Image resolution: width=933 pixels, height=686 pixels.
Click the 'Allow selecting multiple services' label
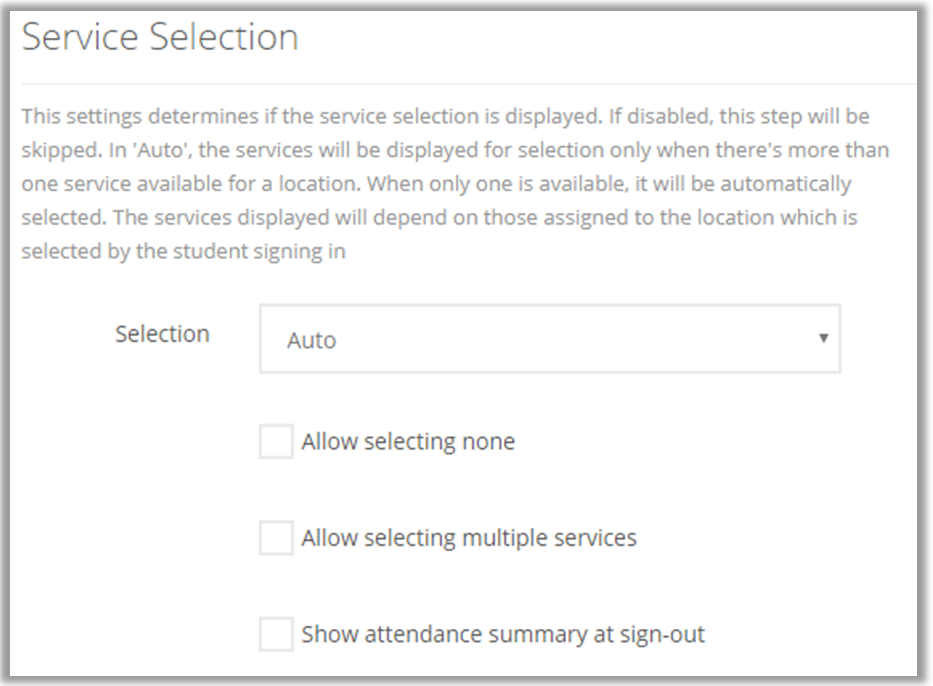click(x=469, y=538)
